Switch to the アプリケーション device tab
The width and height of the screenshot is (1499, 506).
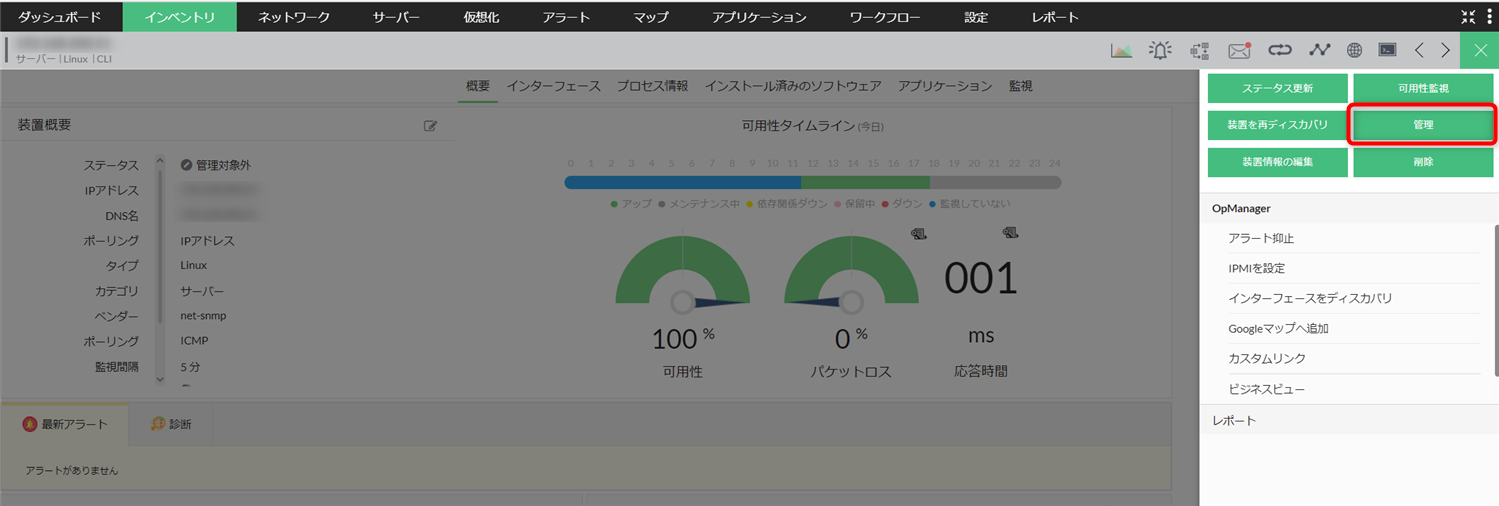click(x=945, y=86)
